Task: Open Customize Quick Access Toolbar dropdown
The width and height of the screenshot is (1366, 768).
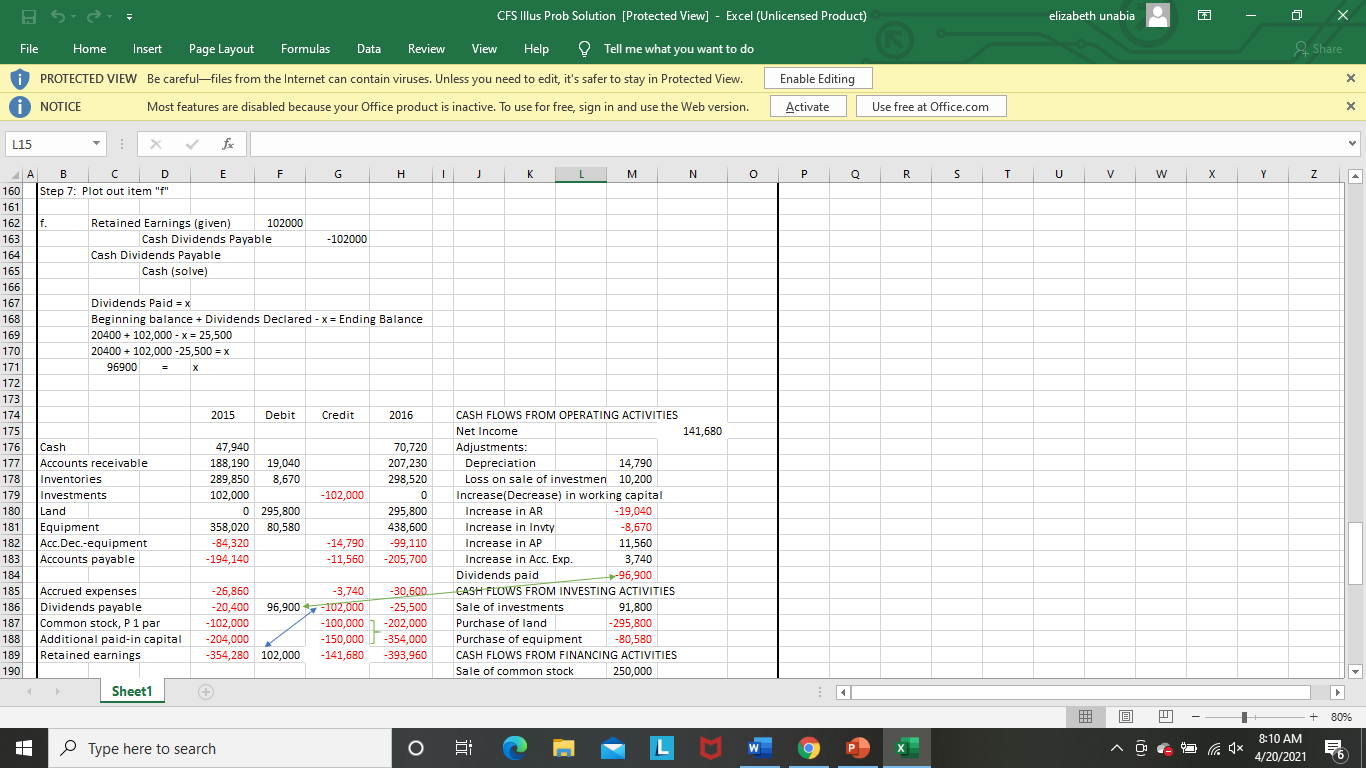Action: [x=128, y=15]
